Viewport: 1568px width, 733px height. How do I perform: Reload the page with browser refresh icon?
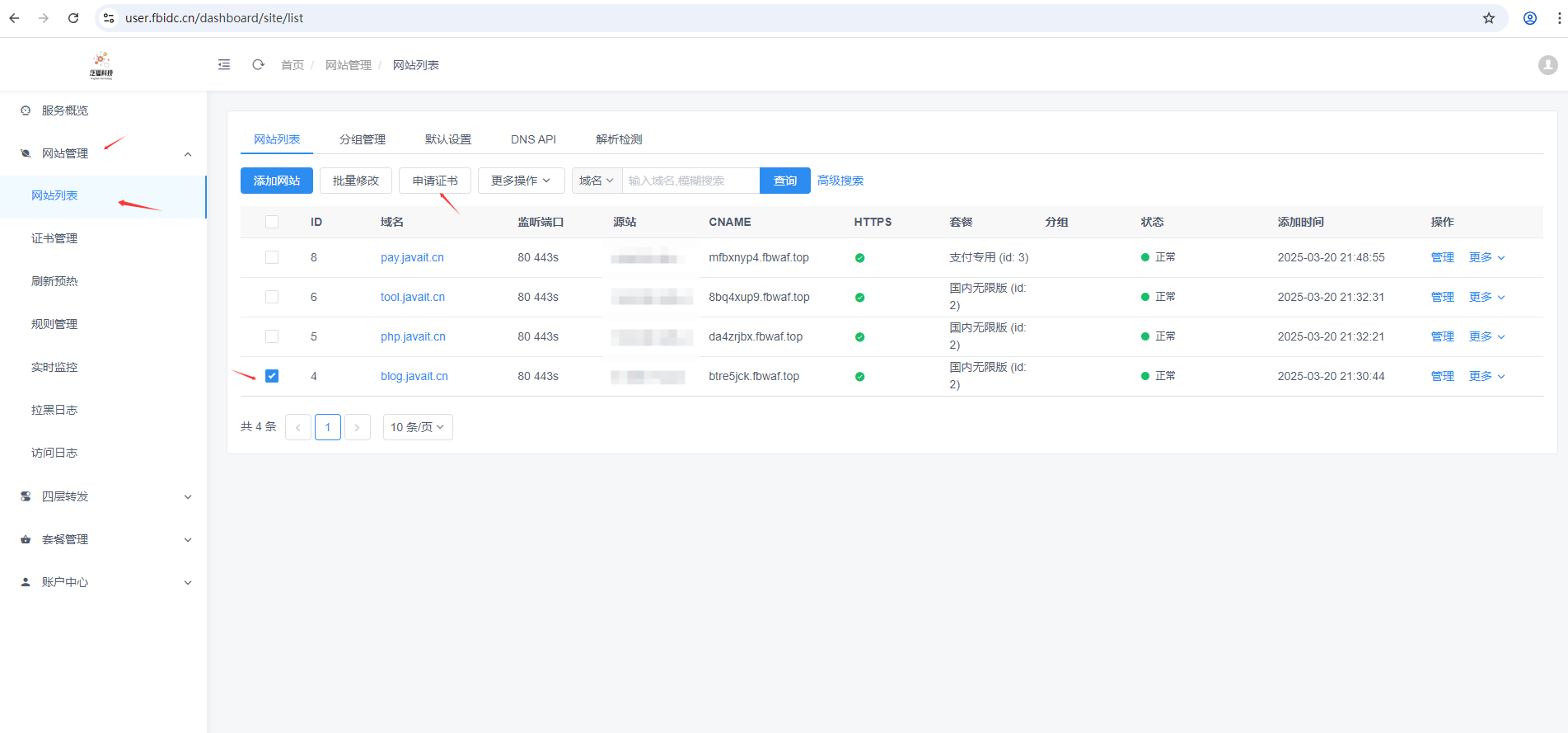coord(73,18)
